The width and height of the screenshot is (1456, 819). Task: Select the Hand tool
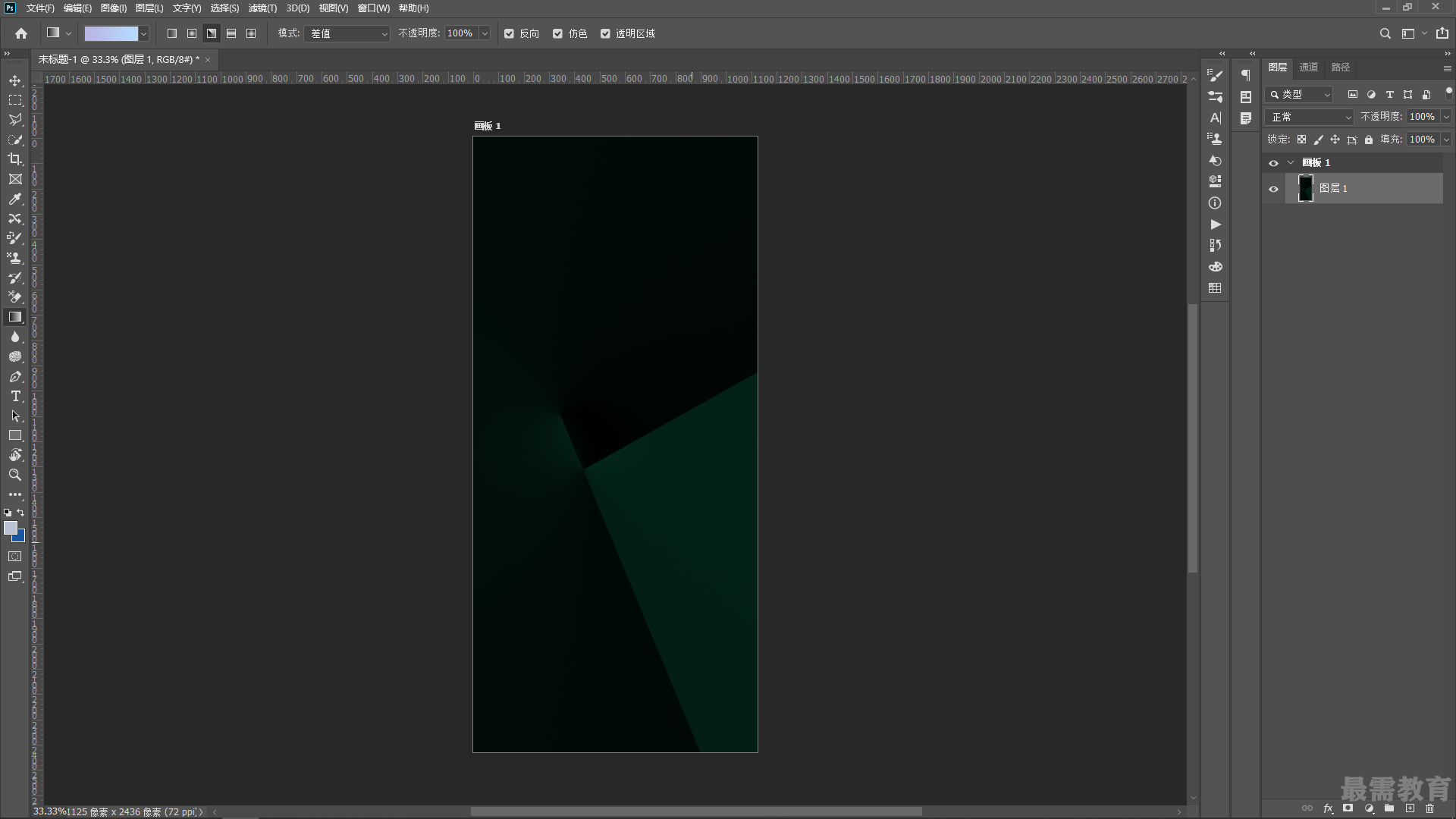pyautogui.click(x=15, y=455)
